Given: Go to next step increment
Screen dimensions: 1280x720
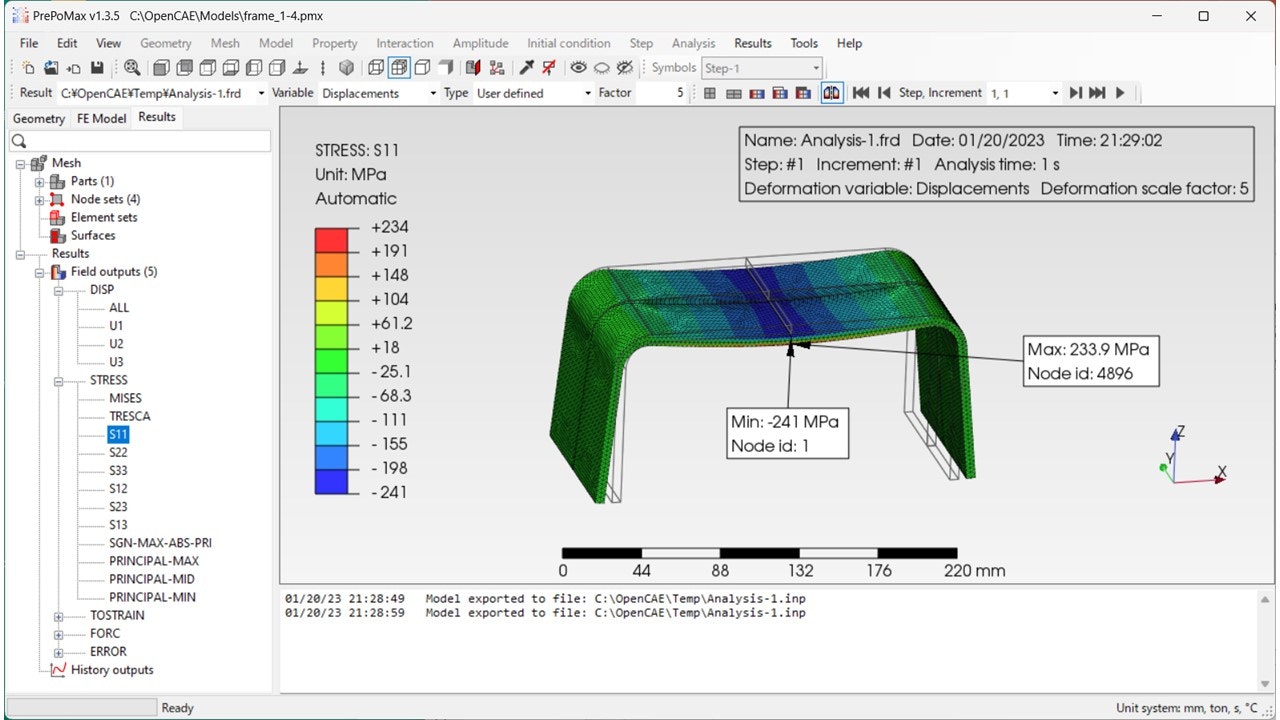Looking at the screenshot, I should click(x=1075, y=93).
